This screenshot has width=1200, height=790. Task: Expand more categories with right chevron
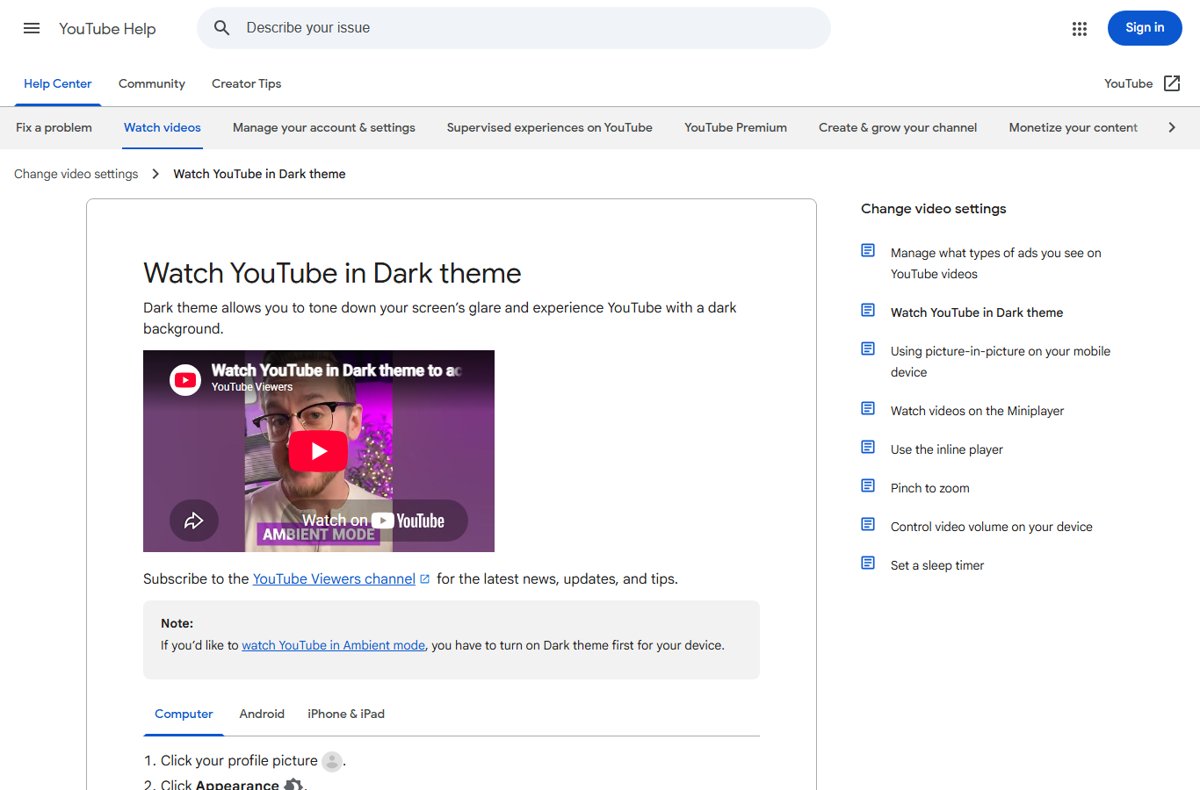[1172, 127]
